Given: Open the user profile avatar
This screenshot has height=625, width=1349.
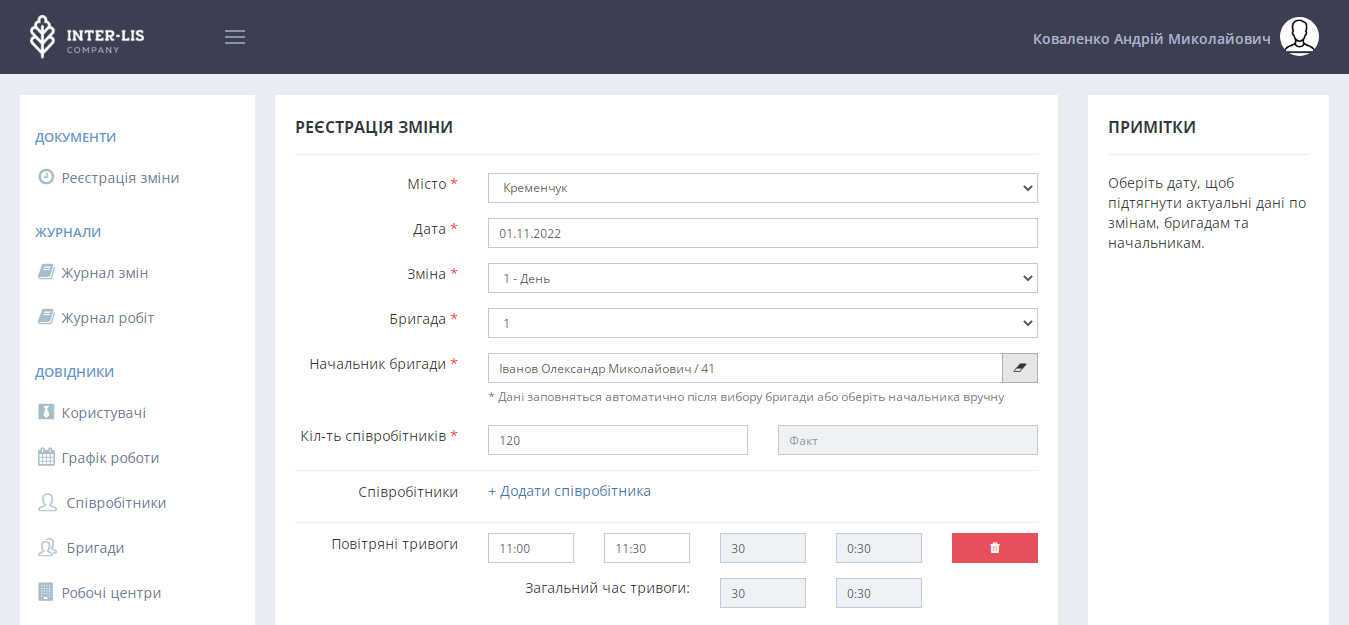Looking at the screenshot, I should pos(1299,37).
